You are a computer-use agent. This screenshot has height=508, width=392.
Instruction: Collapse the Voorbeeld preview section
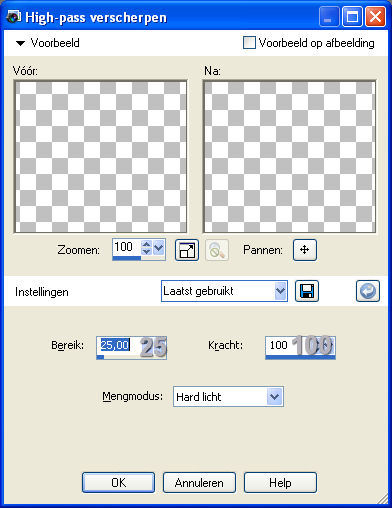tap(21, 43)
